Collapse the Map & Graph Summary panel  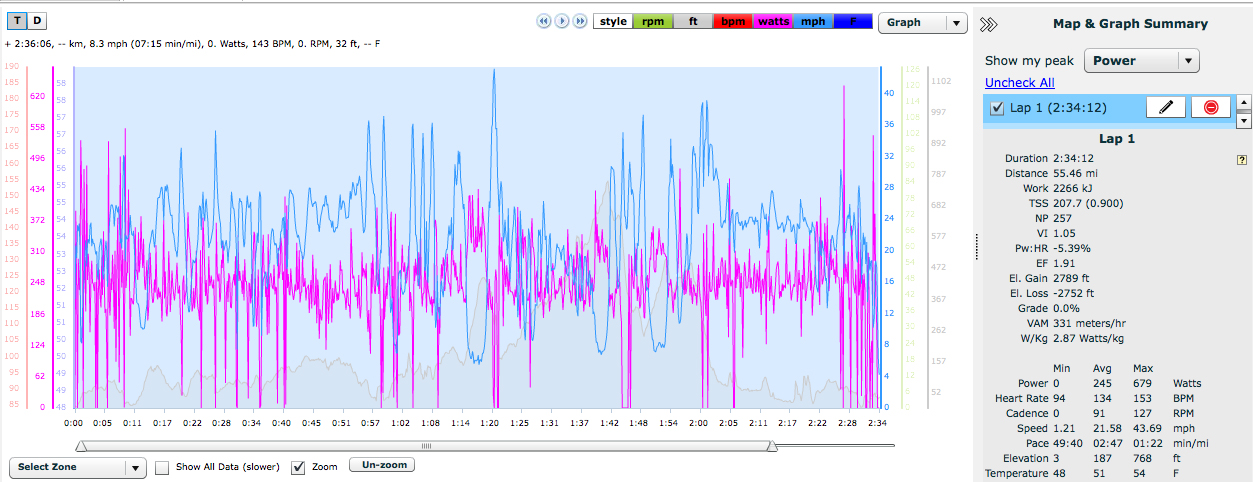[988, 24]
